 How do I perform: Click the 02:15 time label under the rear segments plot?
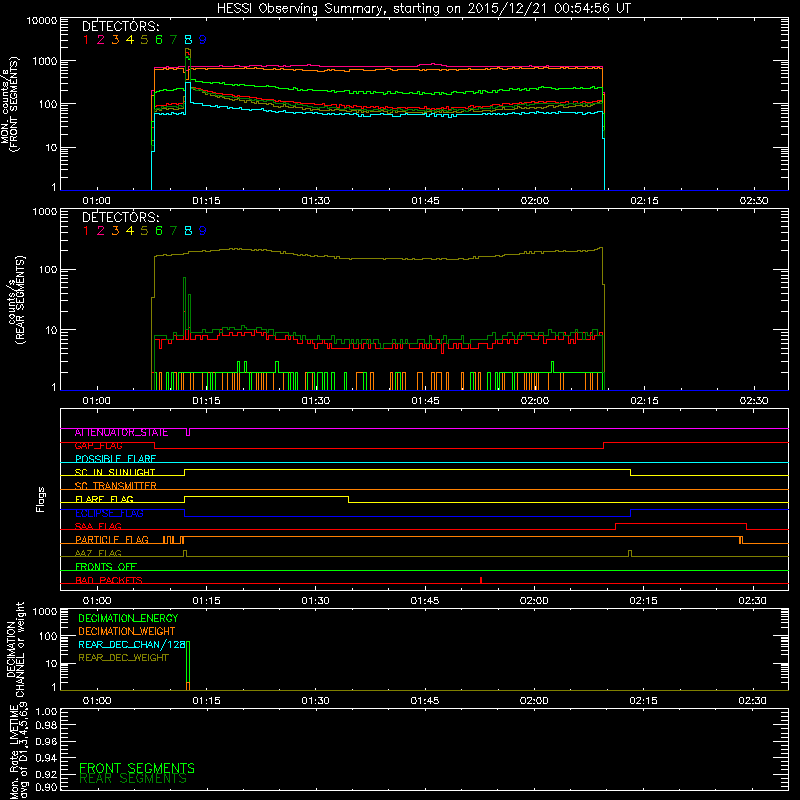[644, 401]
